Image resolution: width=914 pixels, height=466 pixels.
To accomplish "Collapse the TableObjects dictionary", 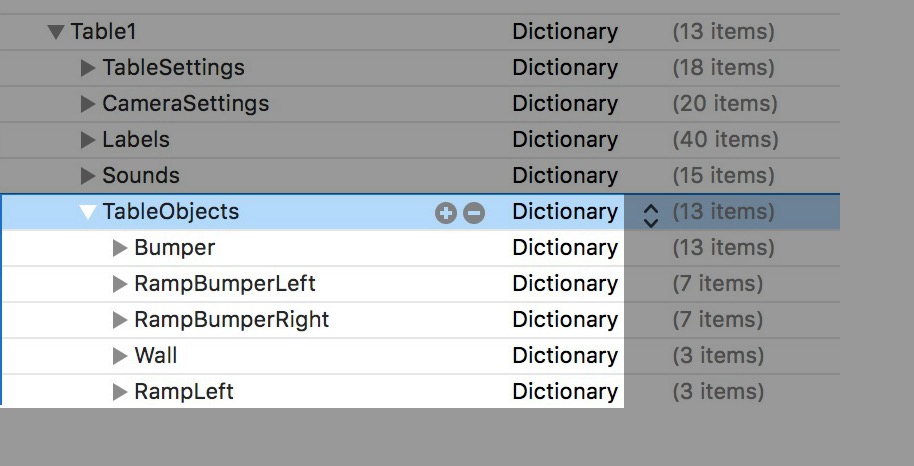I will pos(88,212).
